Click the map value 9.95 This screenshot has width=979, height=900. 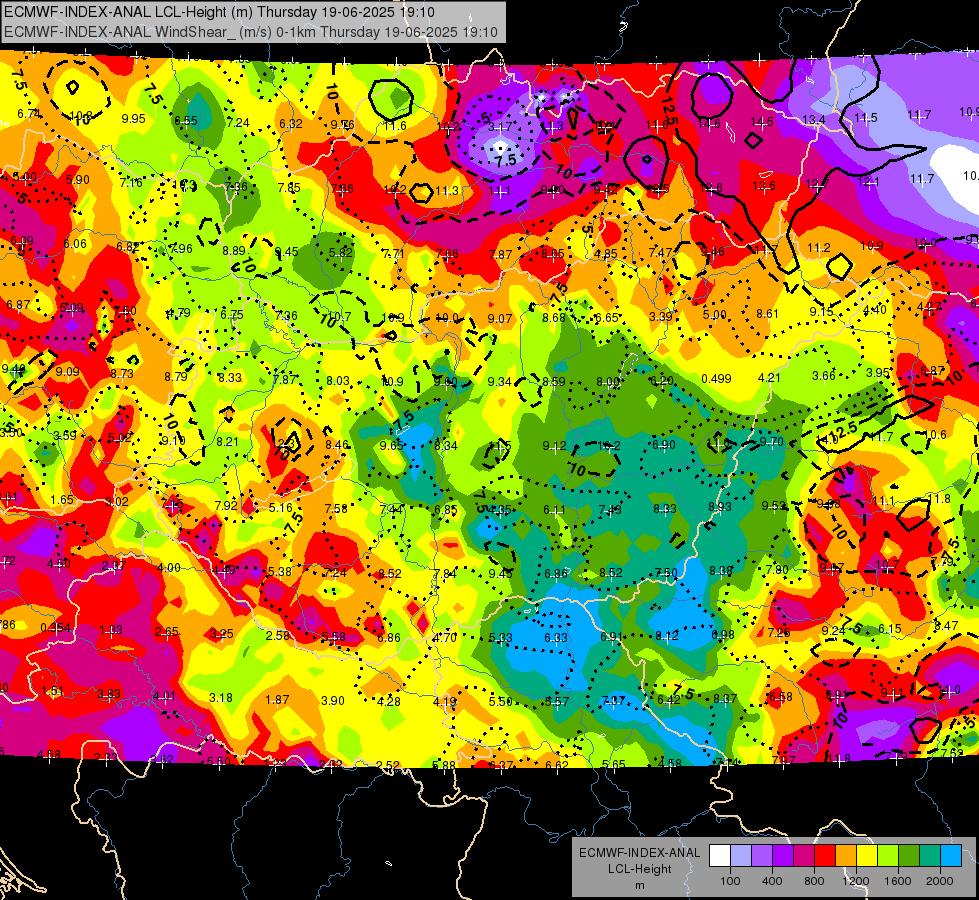pyautogui.click(x=134, y=119)
